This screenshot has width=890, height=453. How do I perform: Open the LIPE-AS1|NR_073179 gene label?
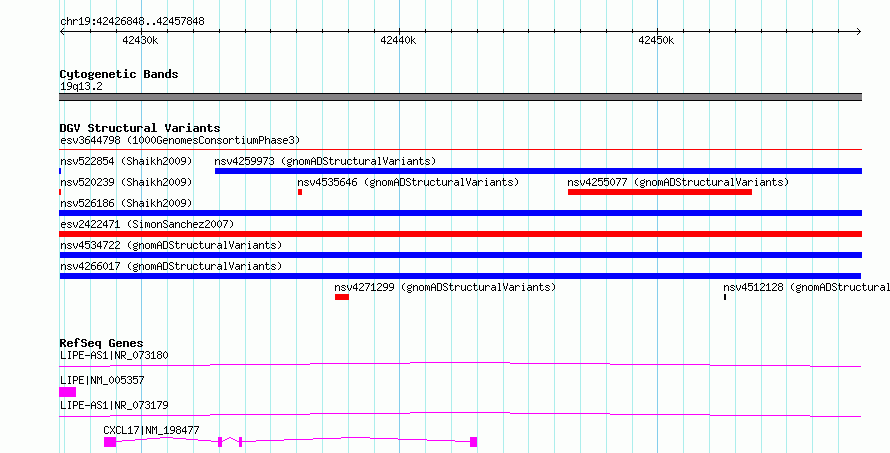coord(114,405)
